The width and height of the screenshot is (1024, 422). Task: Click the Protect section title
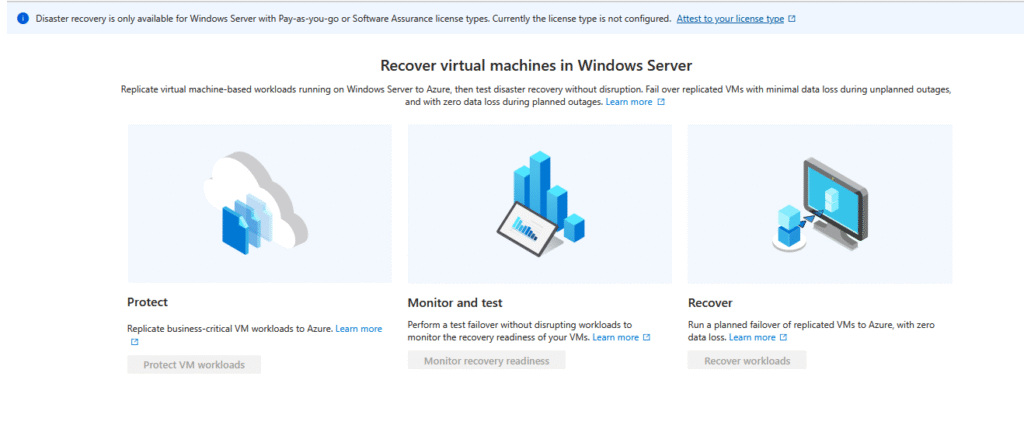148,302
